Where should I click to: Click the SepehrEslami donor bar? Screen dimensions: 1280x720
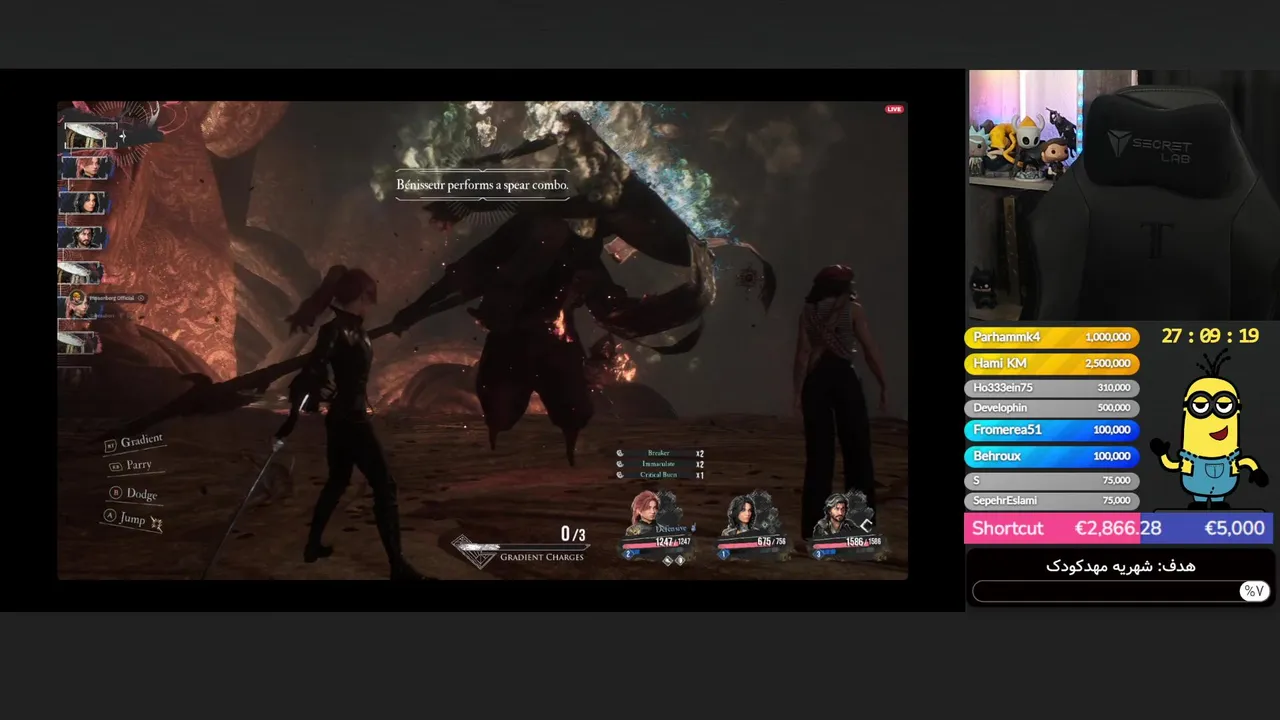pos(1051,500)
